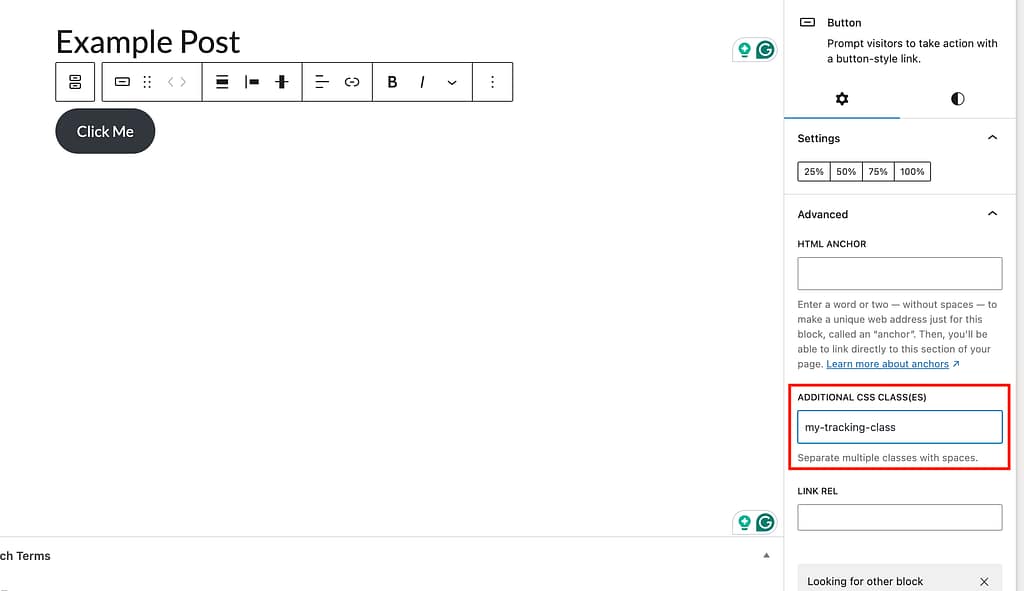1024x591 pixels.
Task: Open block options three-dot menu
Action: coord(492,82)
